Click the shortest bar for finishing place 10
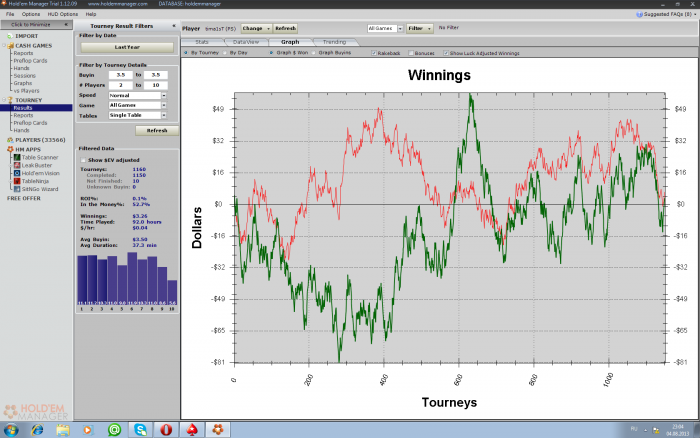 [172, 292]
